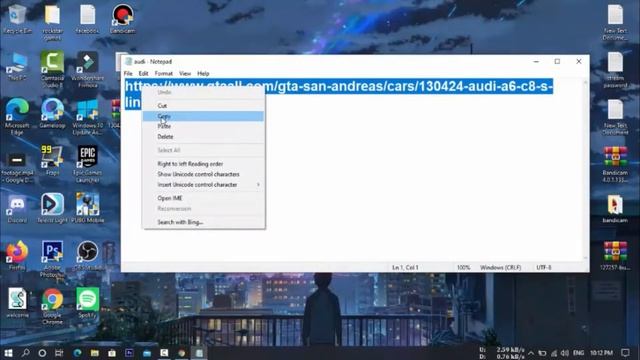Select the Windows 10 Update Assistant icon

pyautogui.click(x=87, y=117)
